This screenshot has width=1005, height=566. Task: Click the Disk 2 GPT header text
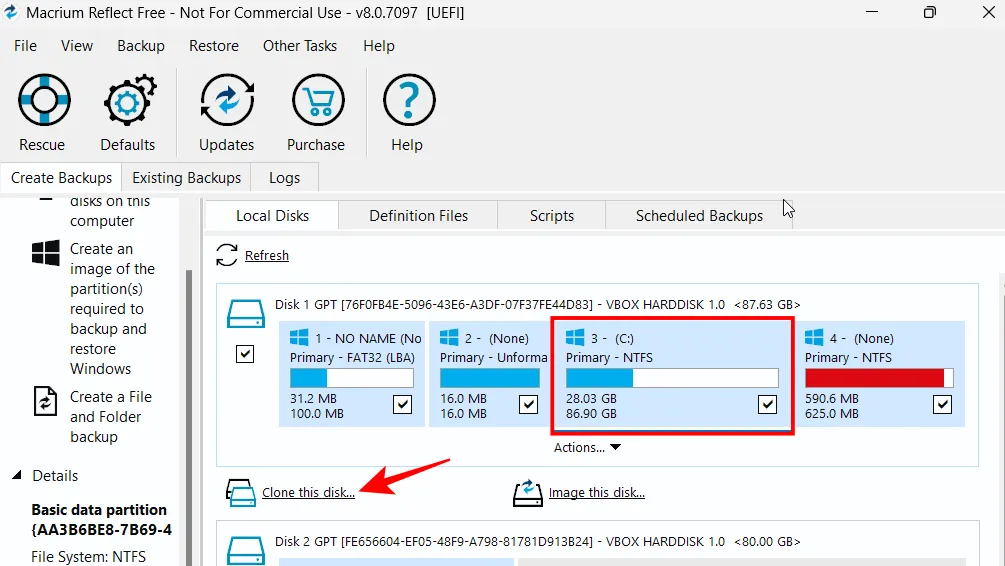538,542
